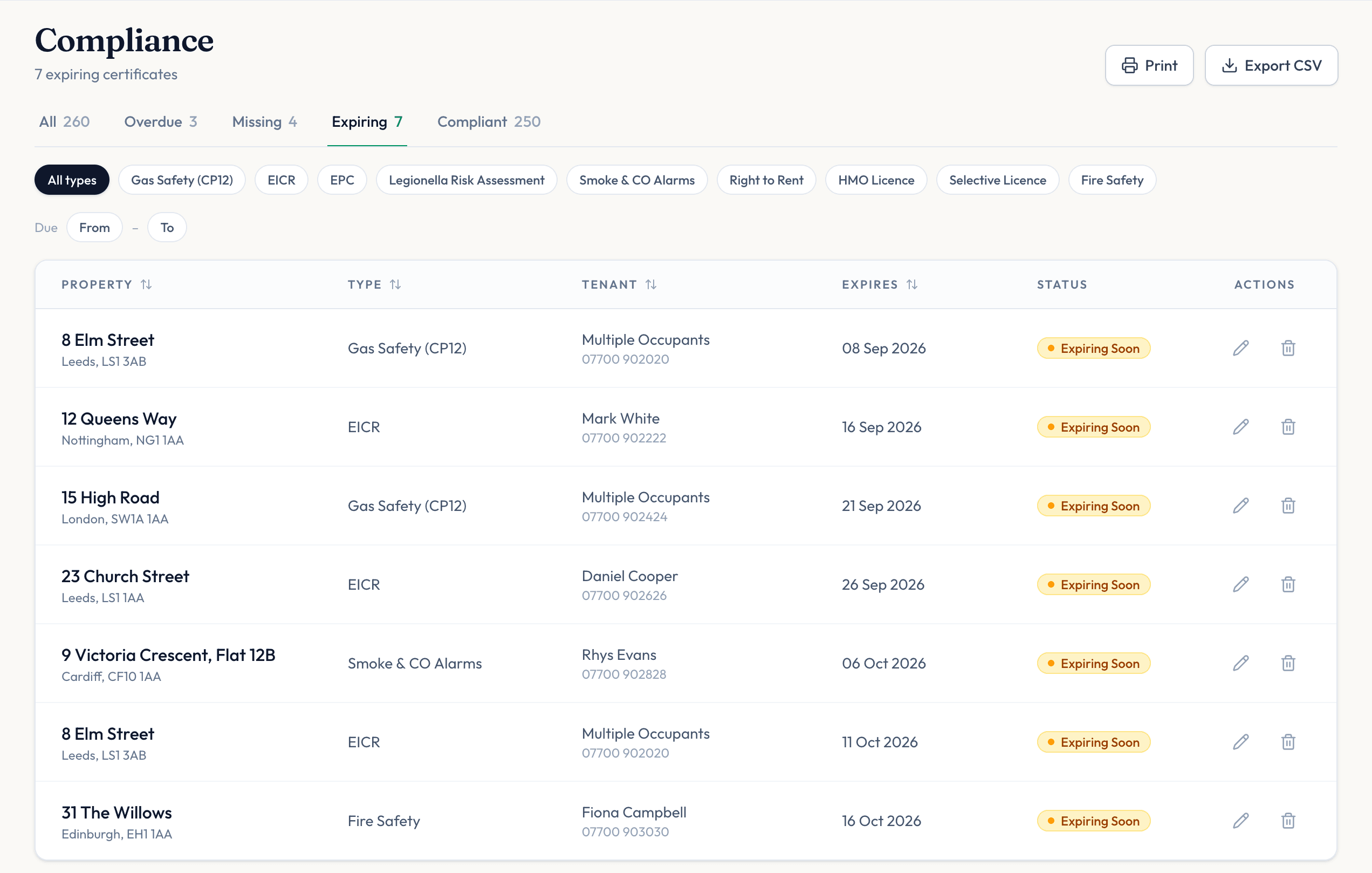Select the All types filter chip

click(72, 180)
